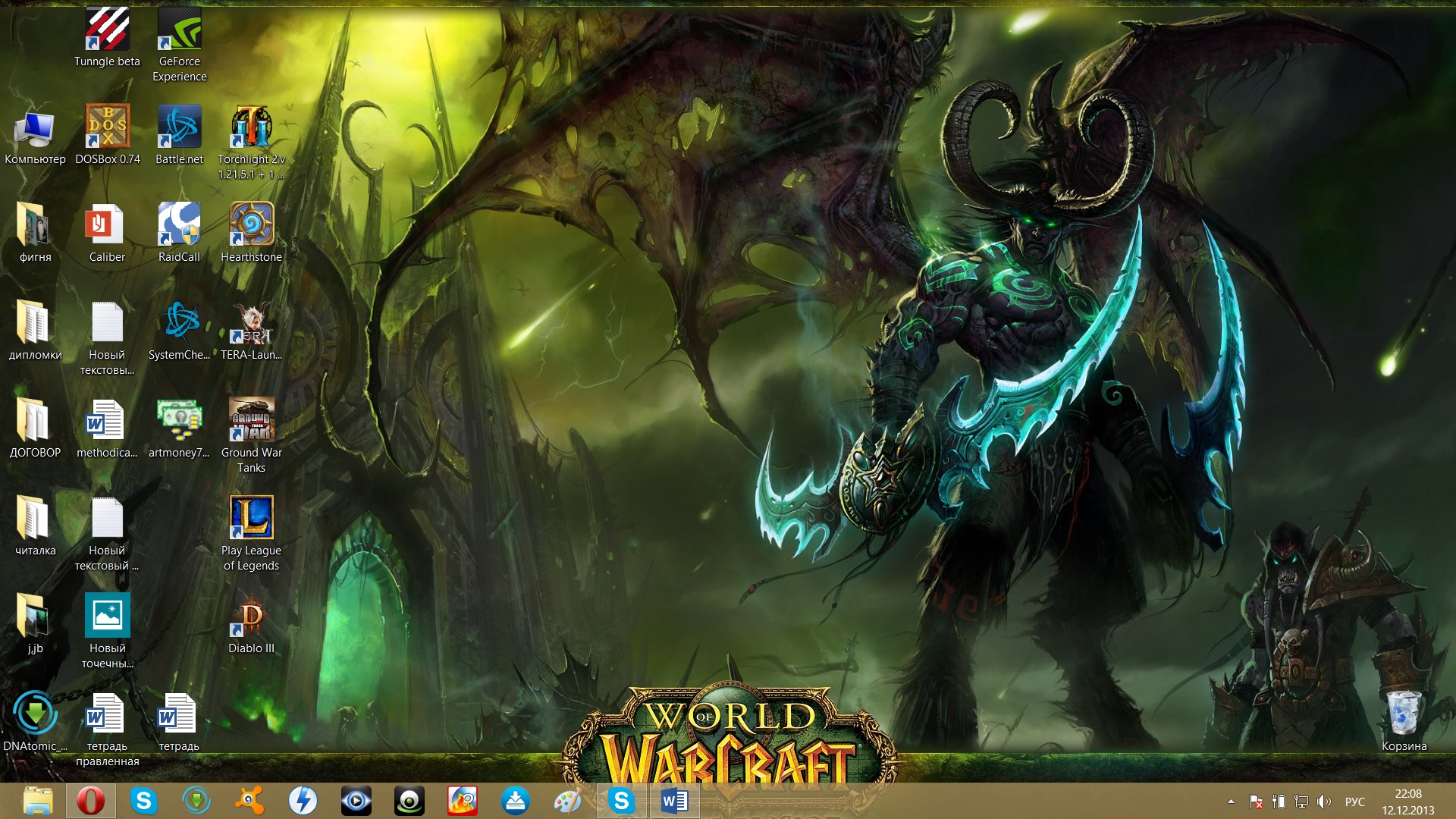Select the Компьютер desktop icon
The image size is (1456, 819).
tap(35, 135)
